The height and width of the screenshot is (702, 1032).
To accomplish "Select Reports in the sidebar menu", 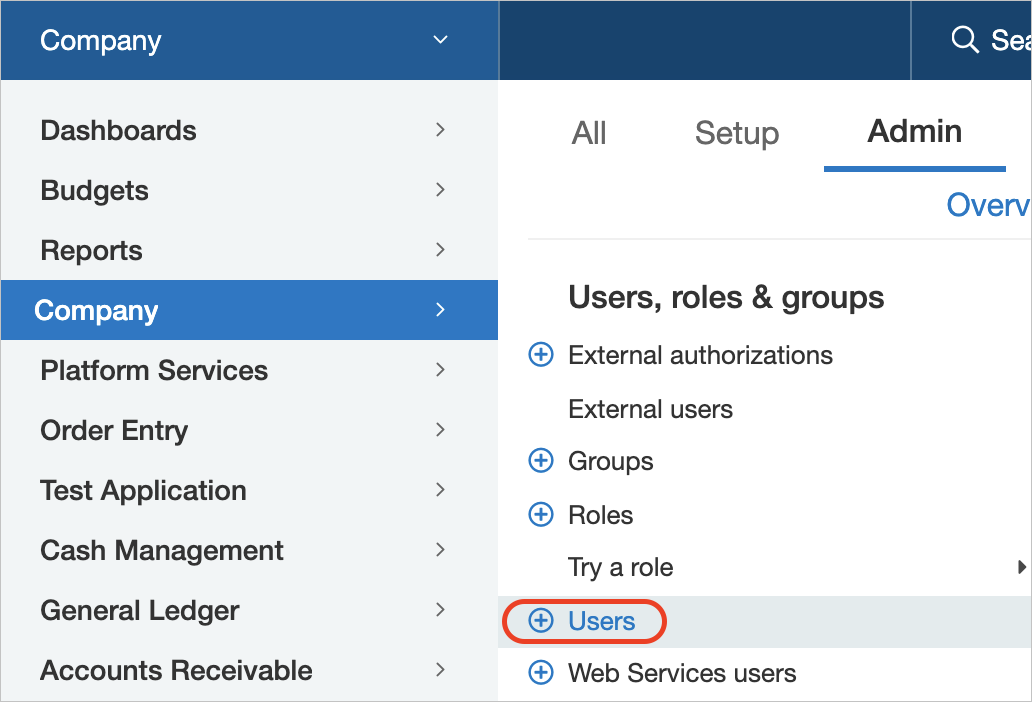I will (x=249, y=250).
